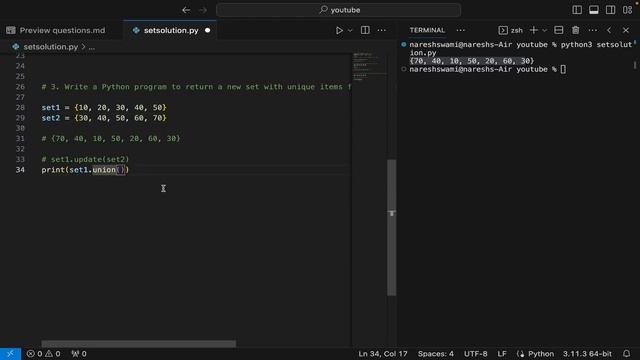Screen dimensions: 640x360
Task: Expand the terminal launch profile dropdown
Action: coord(544,31)
